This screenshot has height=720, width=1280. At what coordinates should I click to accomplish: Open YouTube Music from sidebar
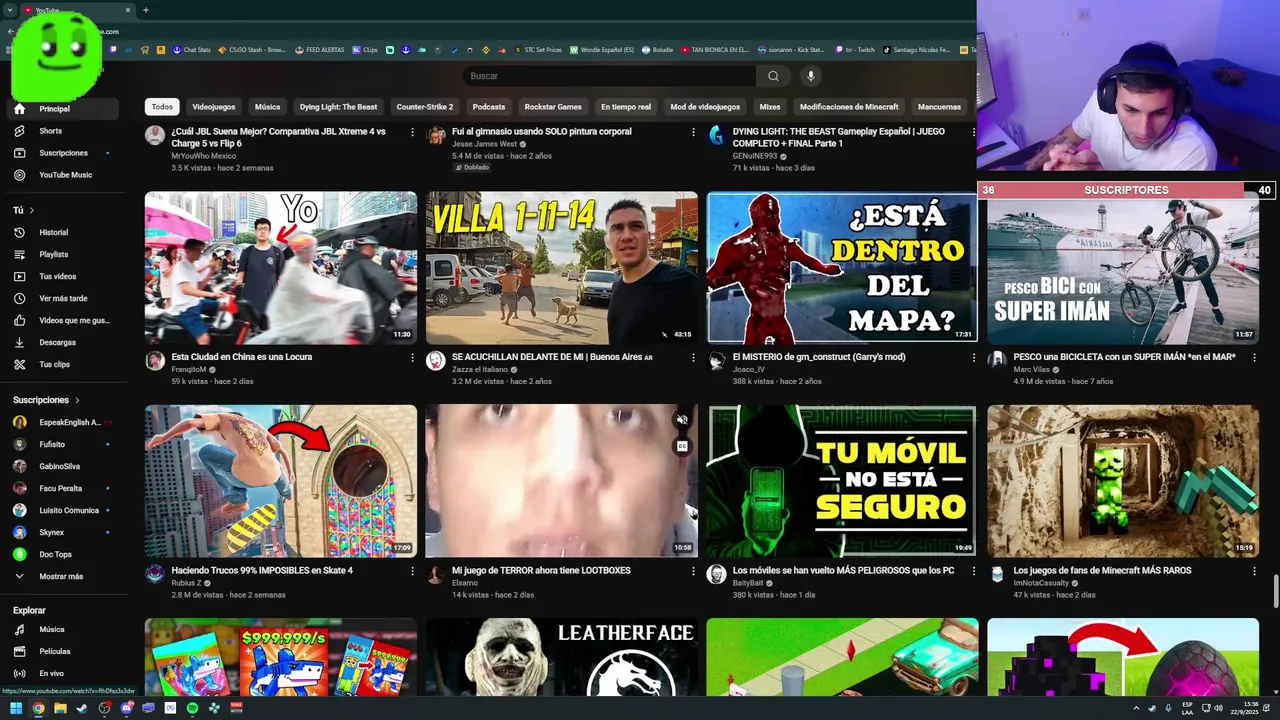point(65,175)
